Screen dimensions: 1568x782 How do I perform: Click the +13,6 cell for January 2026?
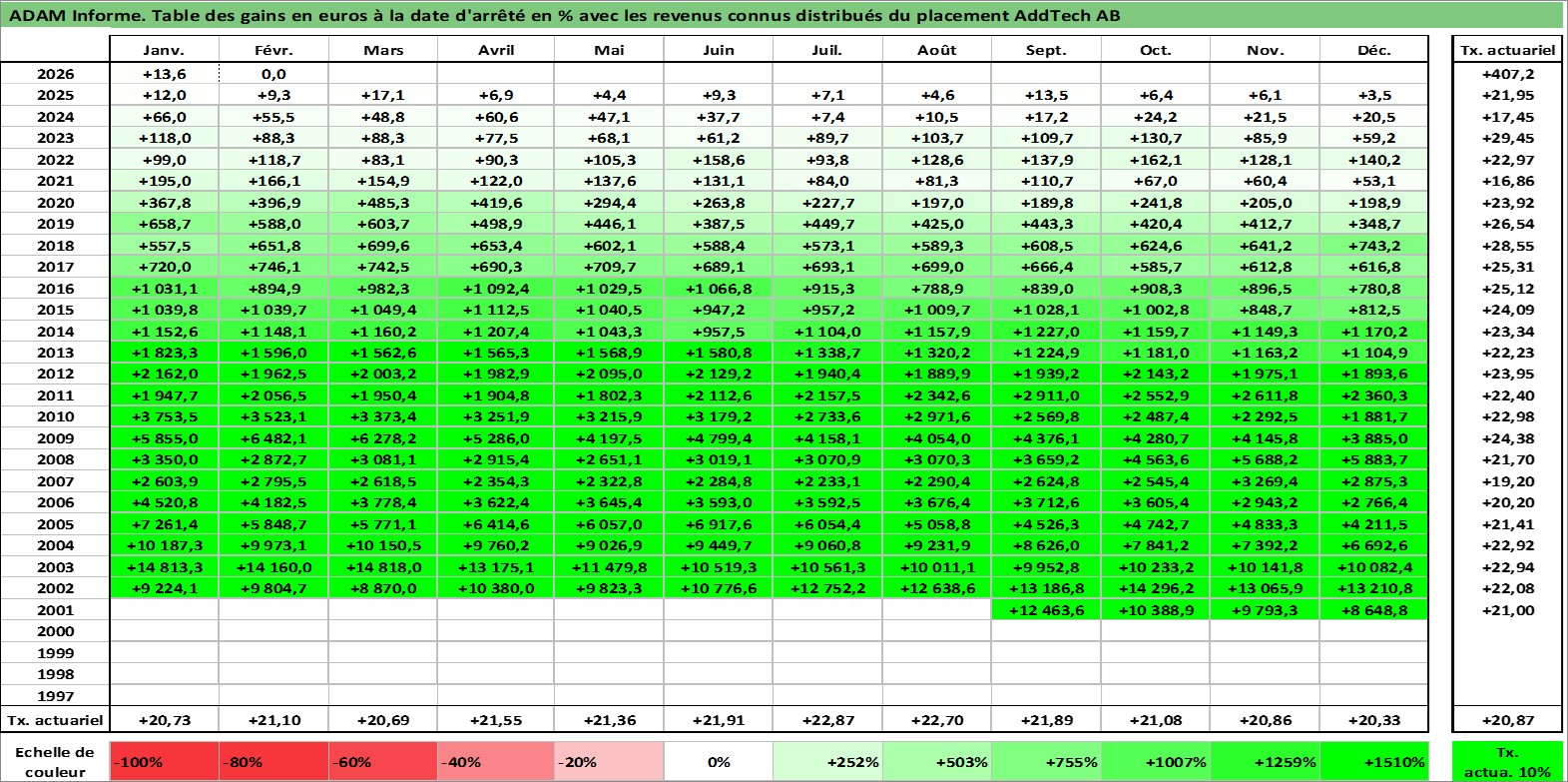pos(164,74)
